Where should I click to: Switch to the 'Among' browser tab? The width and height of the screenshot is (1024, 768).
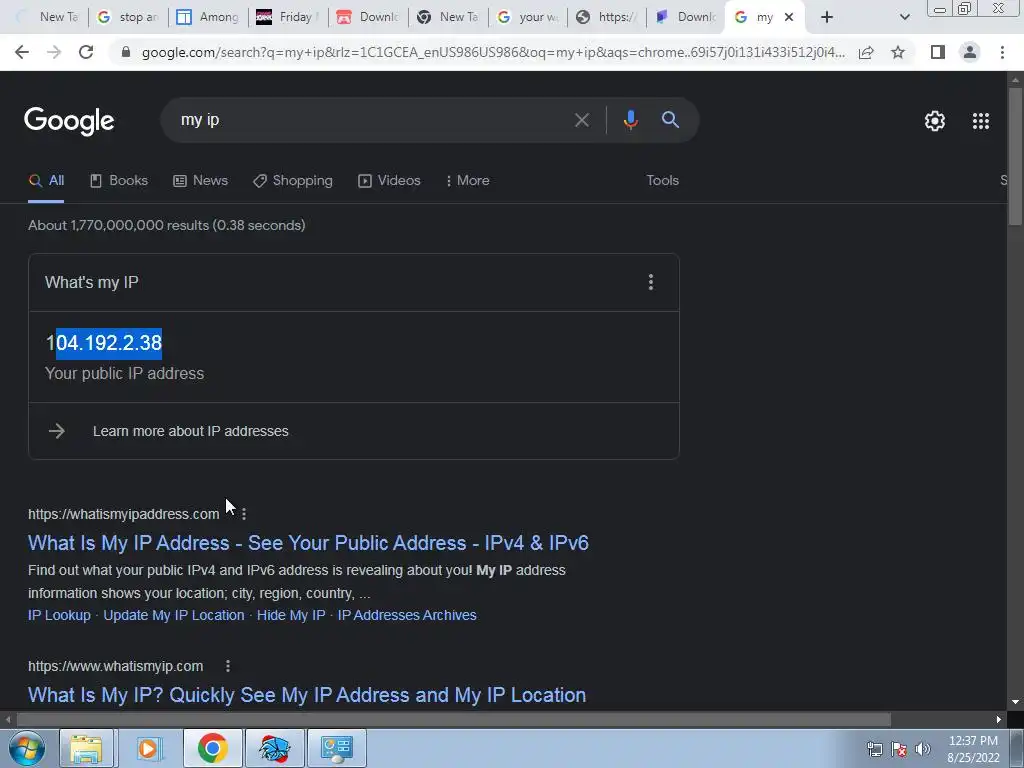click(209, 17)
